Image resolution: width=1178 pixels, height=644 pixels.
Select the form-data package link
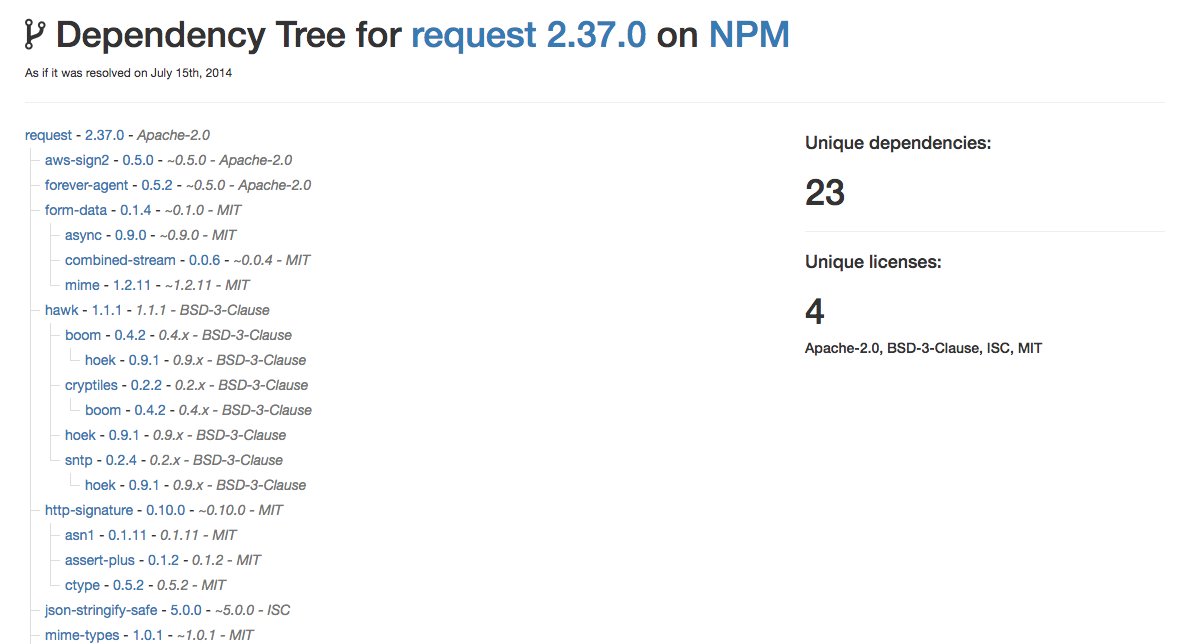point(76,210)
